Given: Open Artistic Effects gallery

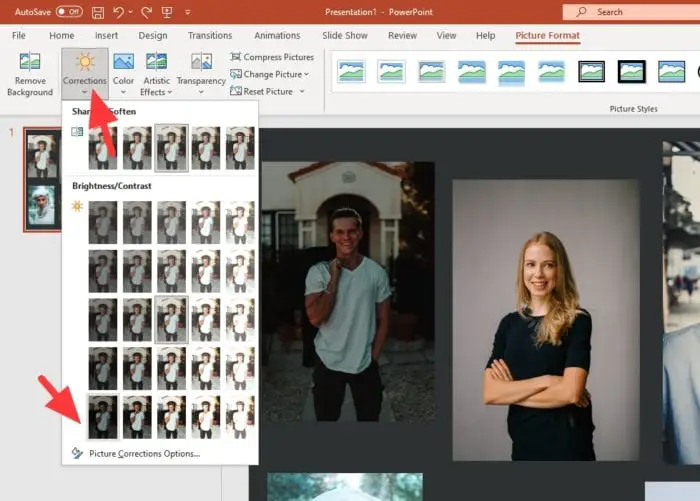Looking at the screenshot, I should (156, 63).
